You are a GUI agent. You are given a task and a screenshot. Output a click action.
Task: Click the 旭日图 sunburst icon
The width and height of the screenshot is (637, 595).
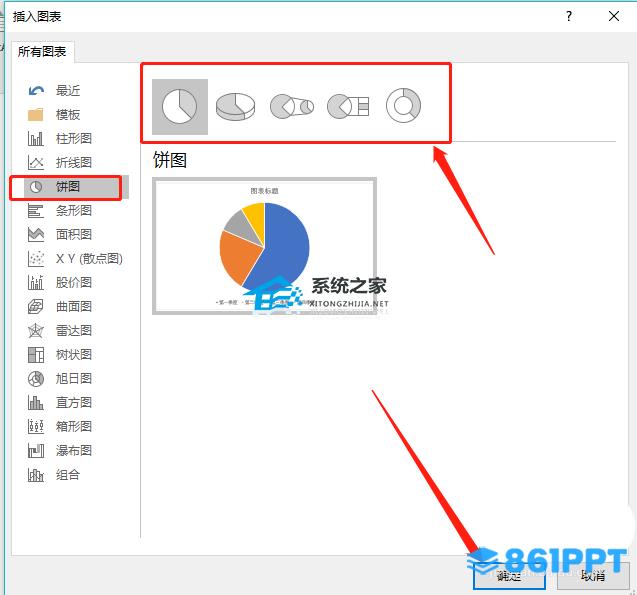point(36,379)
